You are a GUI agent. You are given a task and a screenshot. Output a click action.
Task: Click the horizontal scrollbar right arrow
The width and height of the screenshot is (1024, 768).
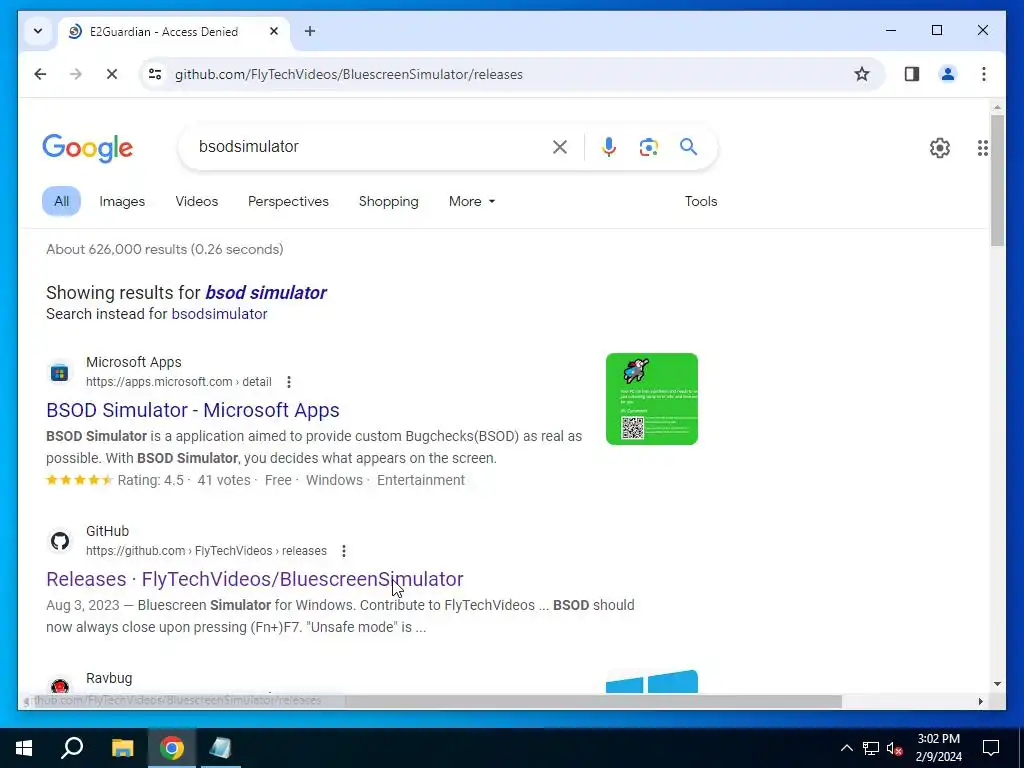point(980,701)
